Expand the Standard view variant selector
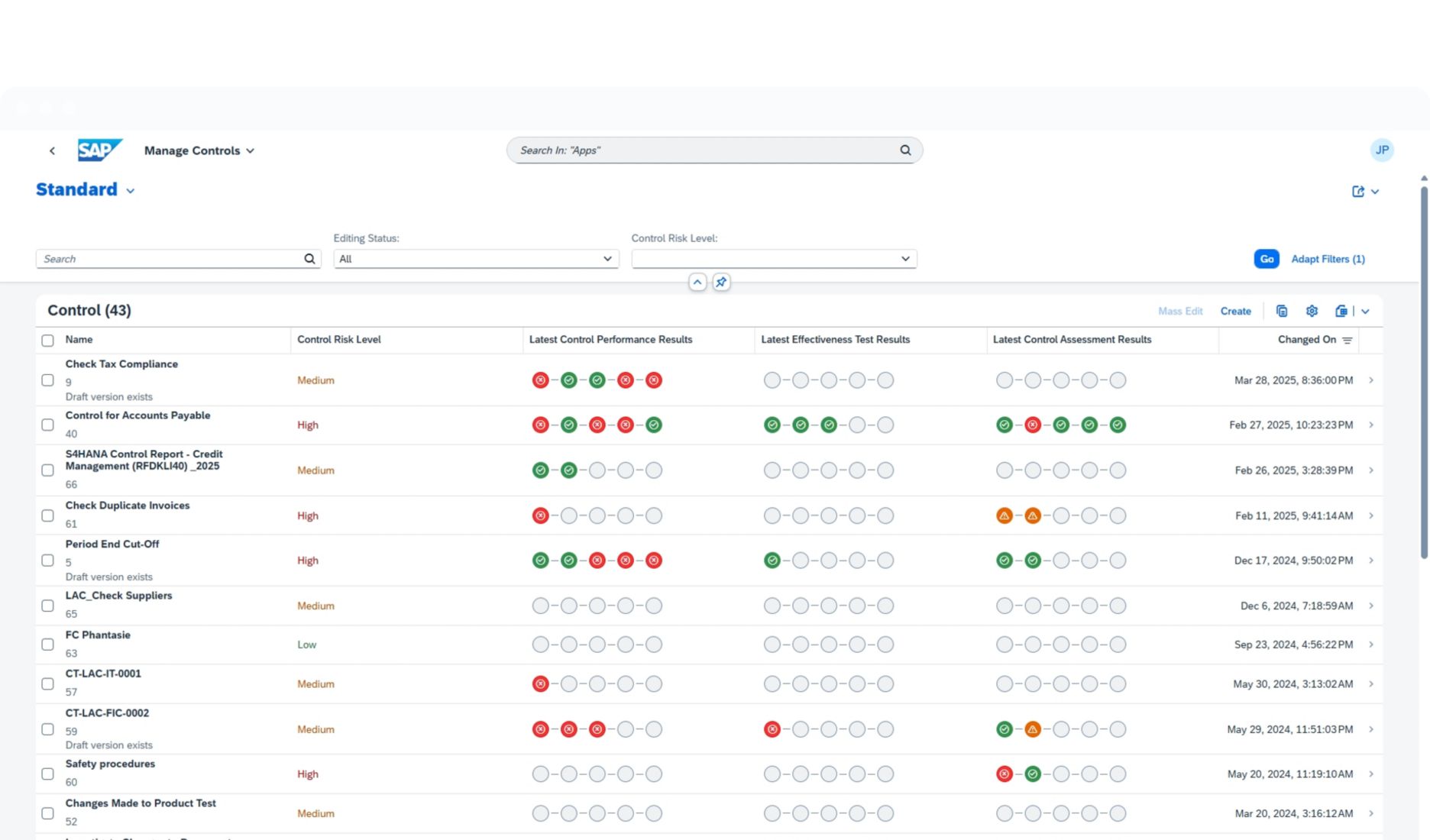 (131, 191)
